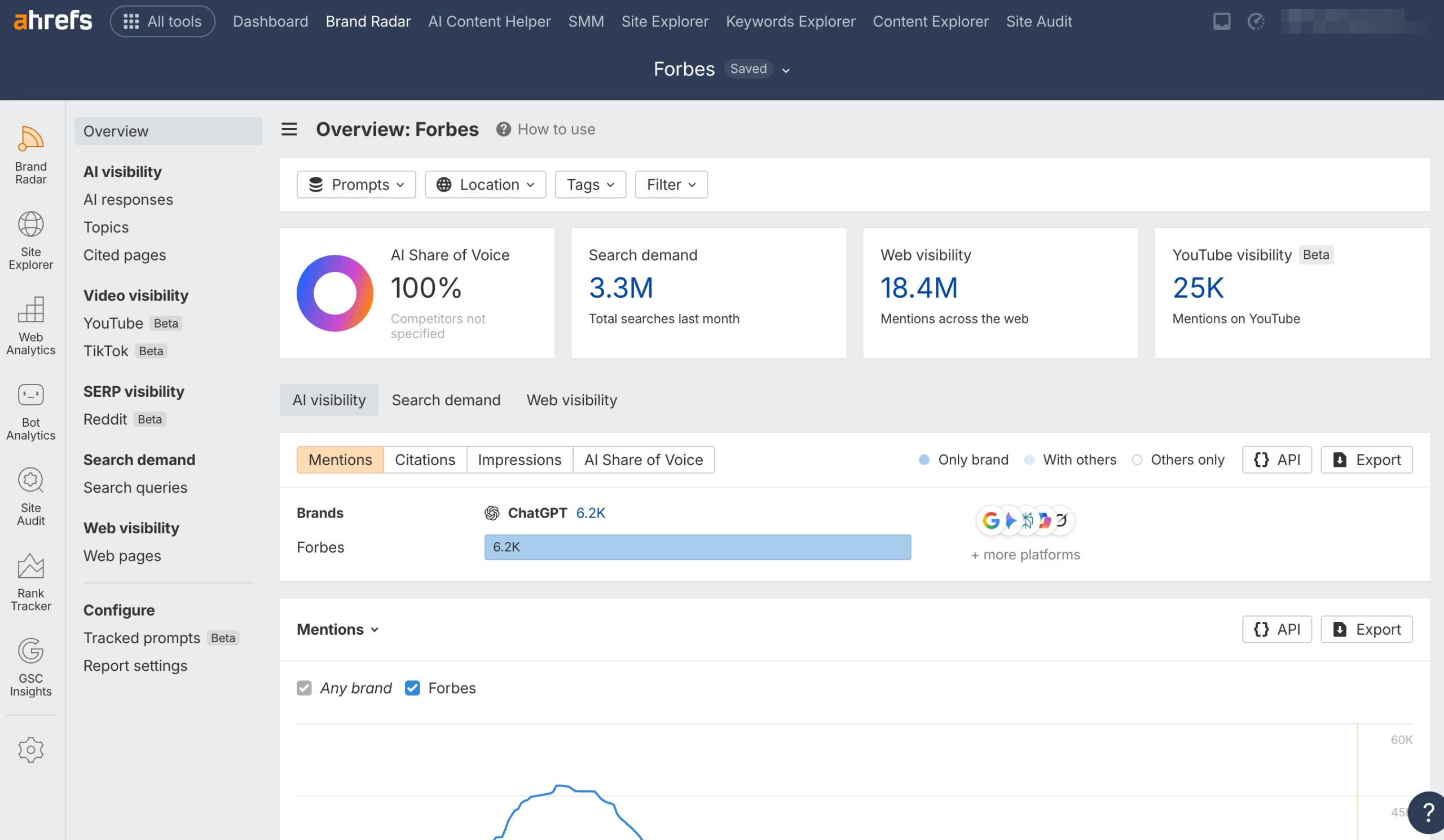This screenshot has width=1444, height=840.
Task: Switch to the Web visibility tab
Action: click(572, 400)
